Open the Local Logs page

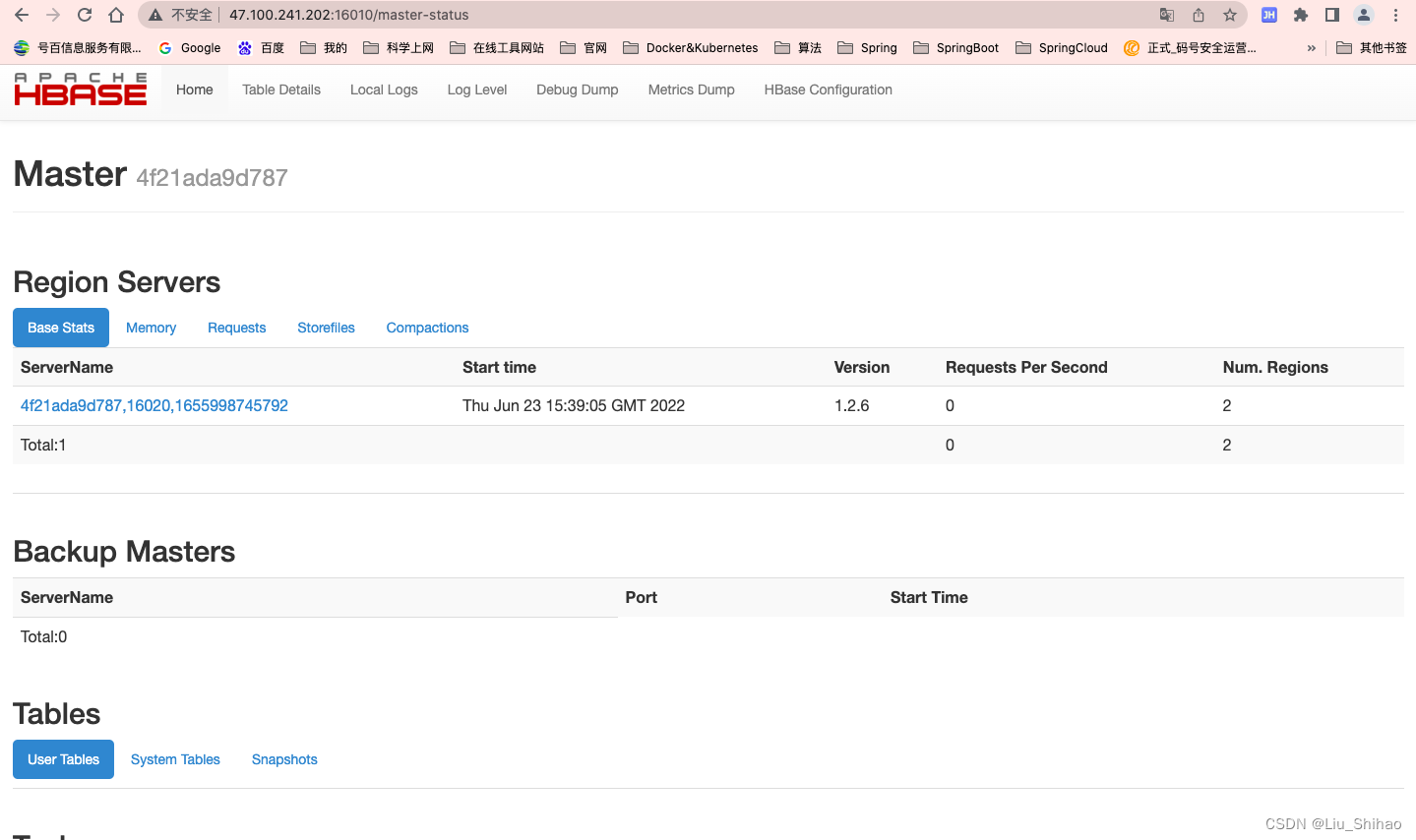pos(384,90)
